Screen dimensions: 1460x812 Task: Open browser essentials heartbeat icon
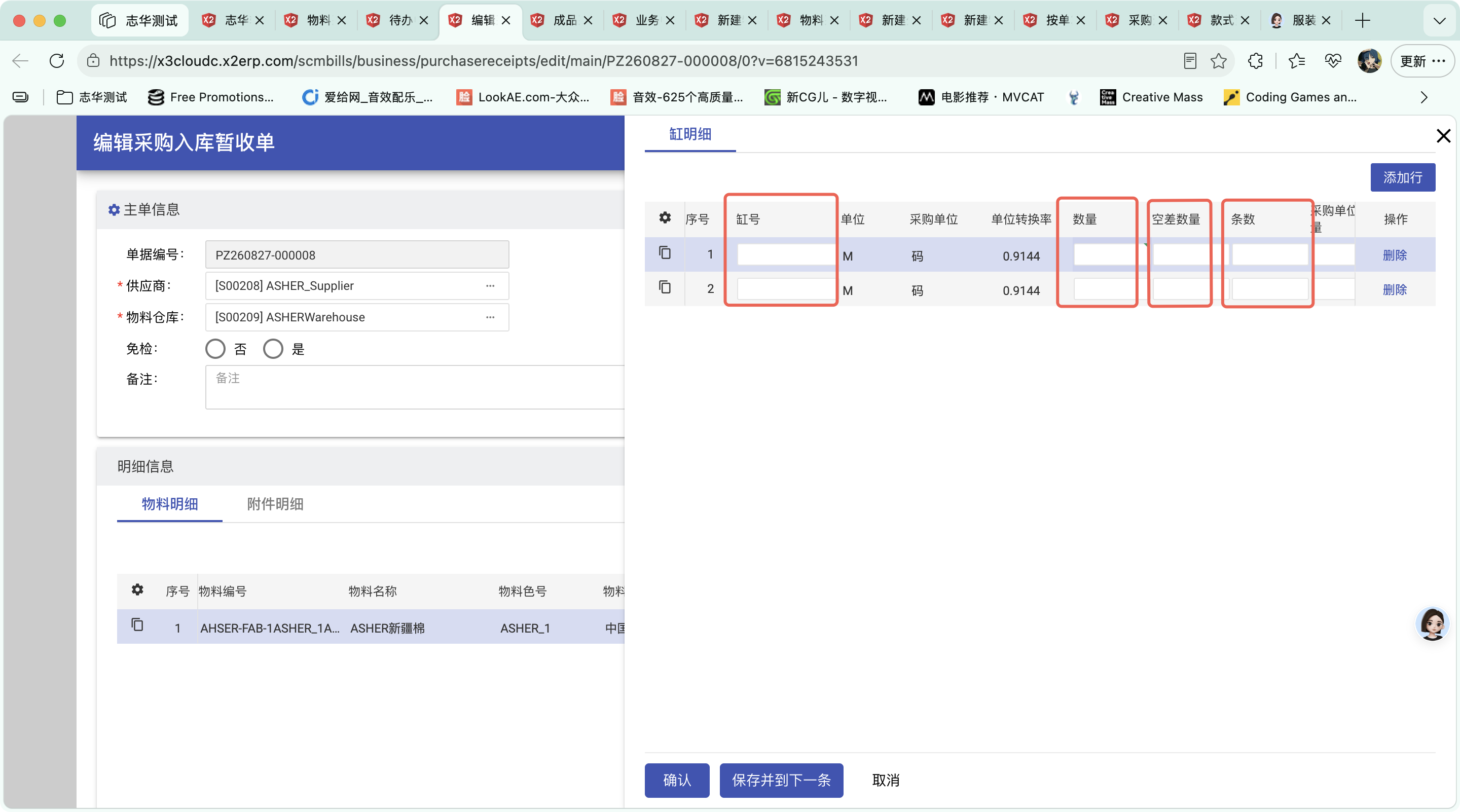point(1333,61)
